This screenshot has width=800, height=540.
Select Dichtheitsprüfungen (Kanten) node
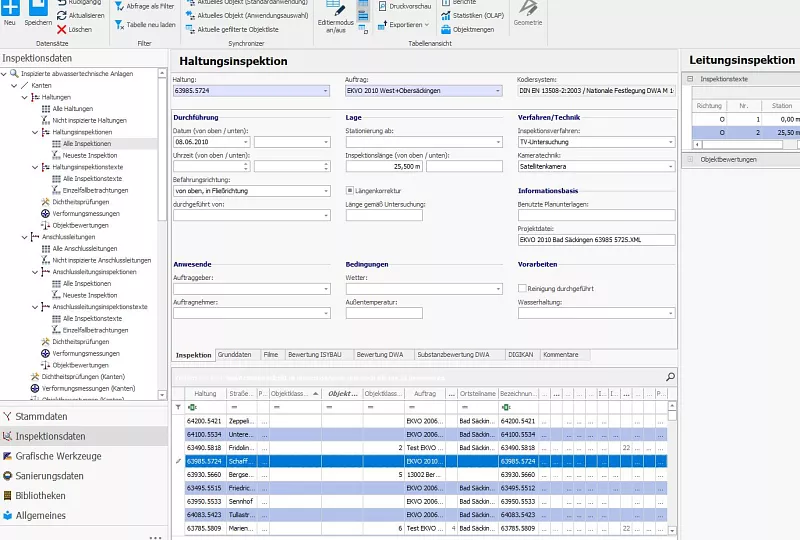tap(83, 377)
